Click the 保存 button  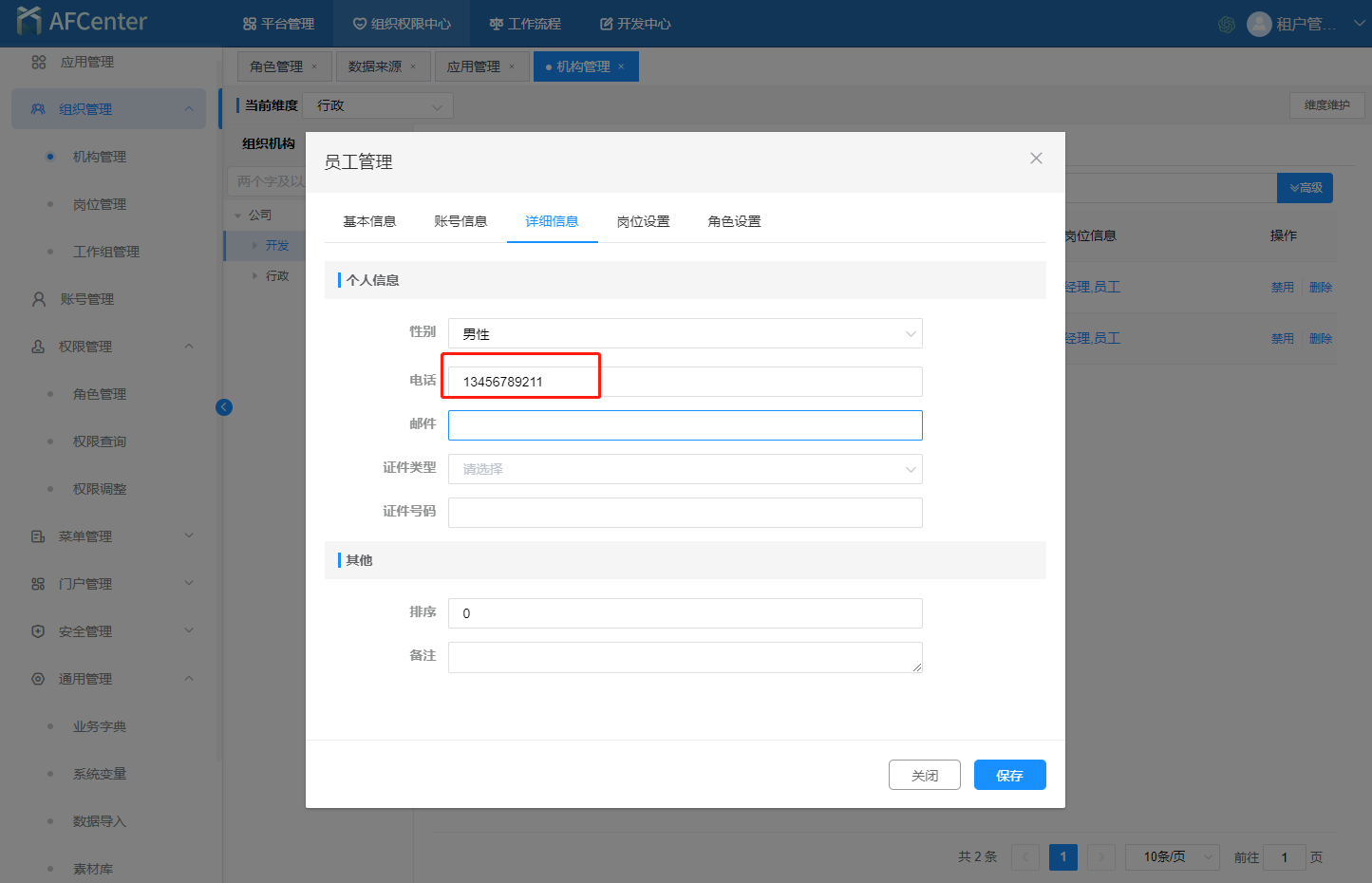click(1009, 775)
